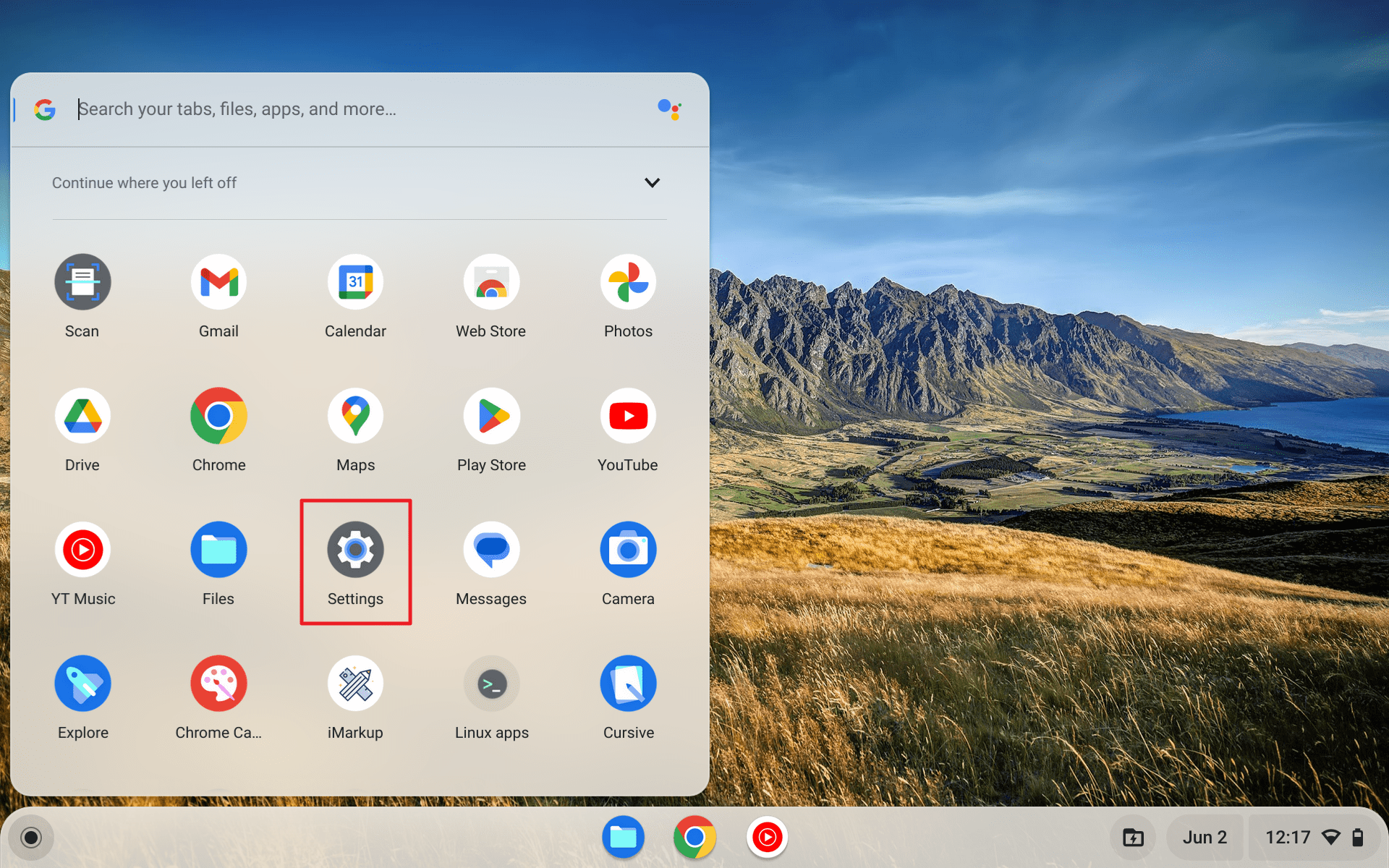Viewport: 1389px width, 868px height.
Task: Launch the Messages app
Action: click(491, 550)
